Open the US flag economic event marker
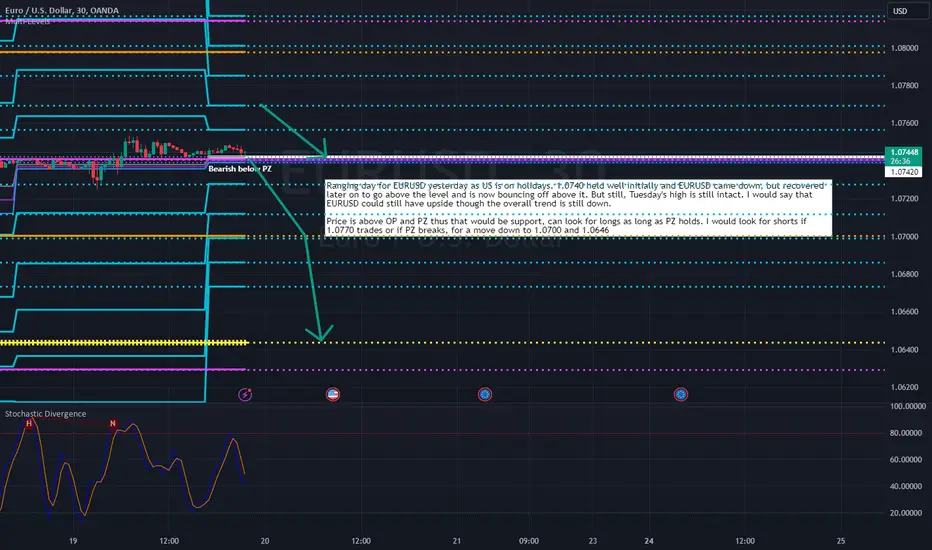This screenshot has height=550, width=932. 333,394
